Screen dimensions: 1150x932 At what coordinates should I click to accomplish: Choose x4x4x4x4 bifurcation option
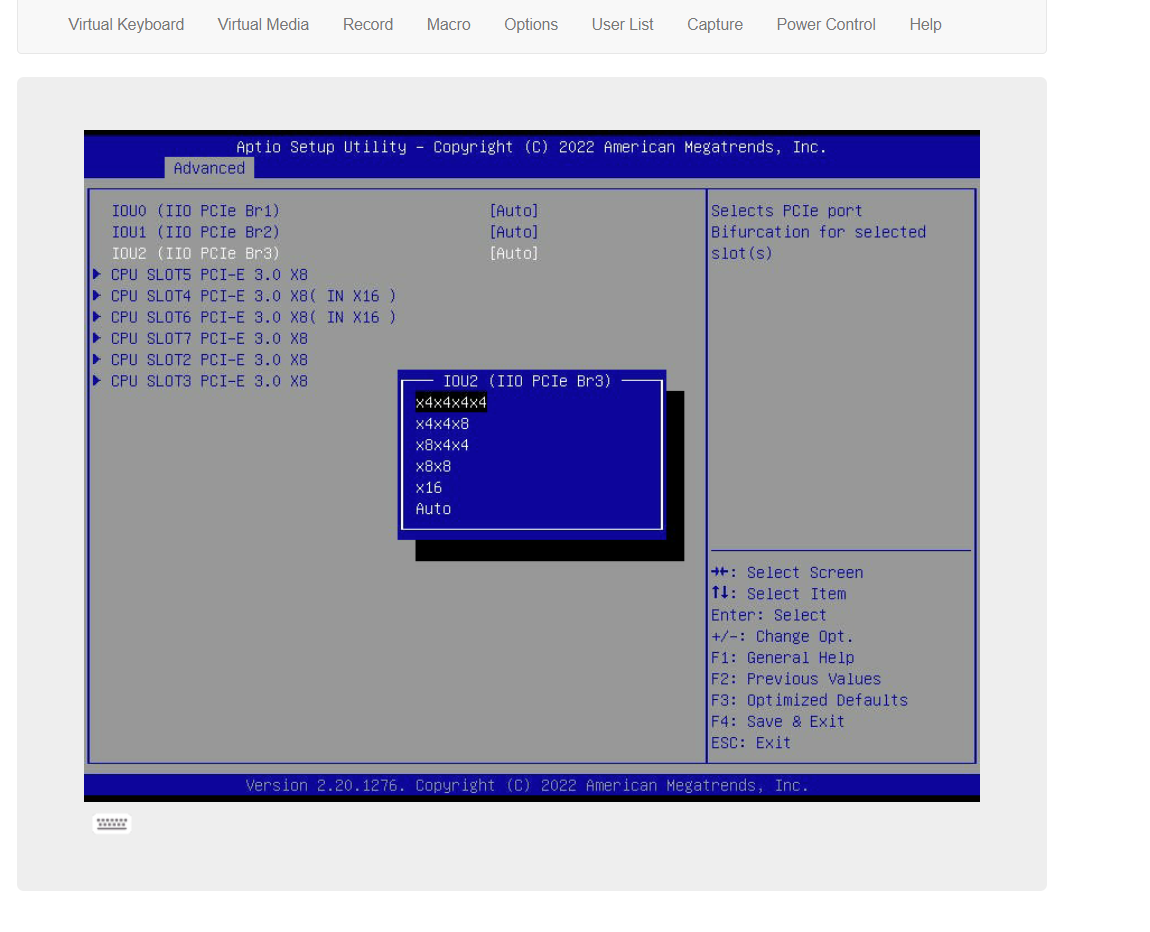[451, 403]
